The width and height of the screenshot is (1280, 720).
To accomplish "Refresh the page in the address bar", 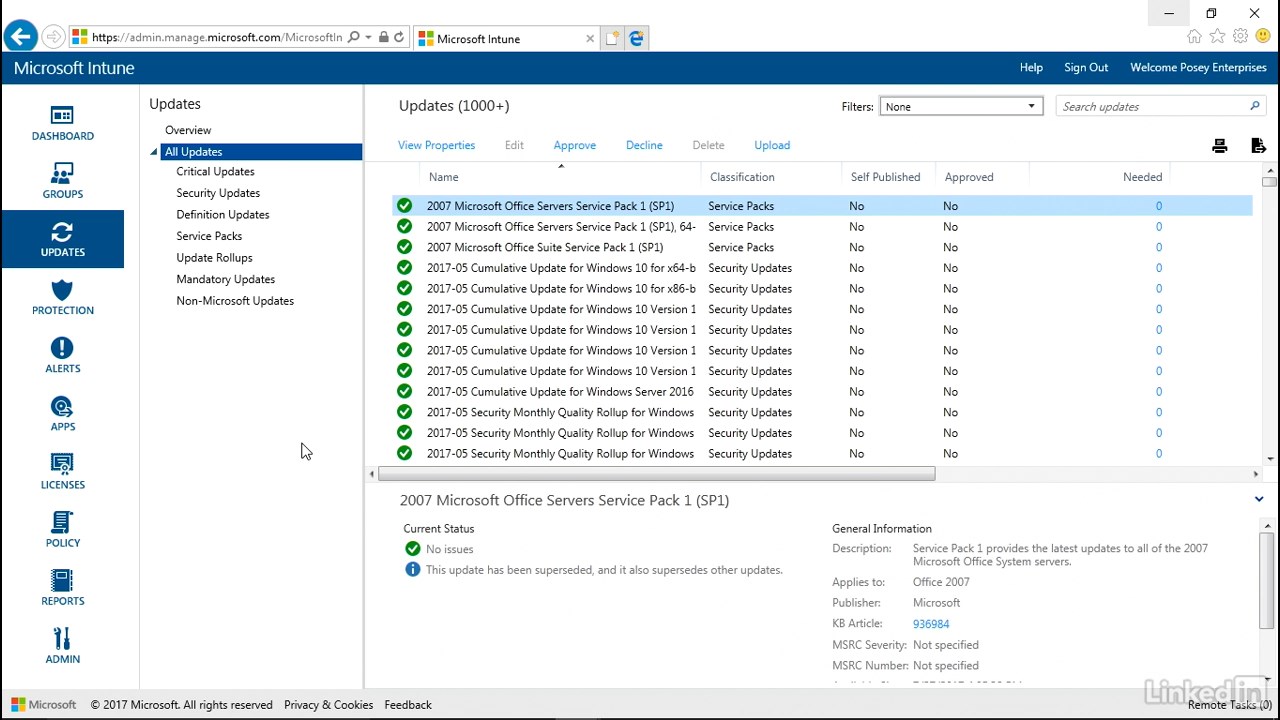I will (x=399, y=38).
